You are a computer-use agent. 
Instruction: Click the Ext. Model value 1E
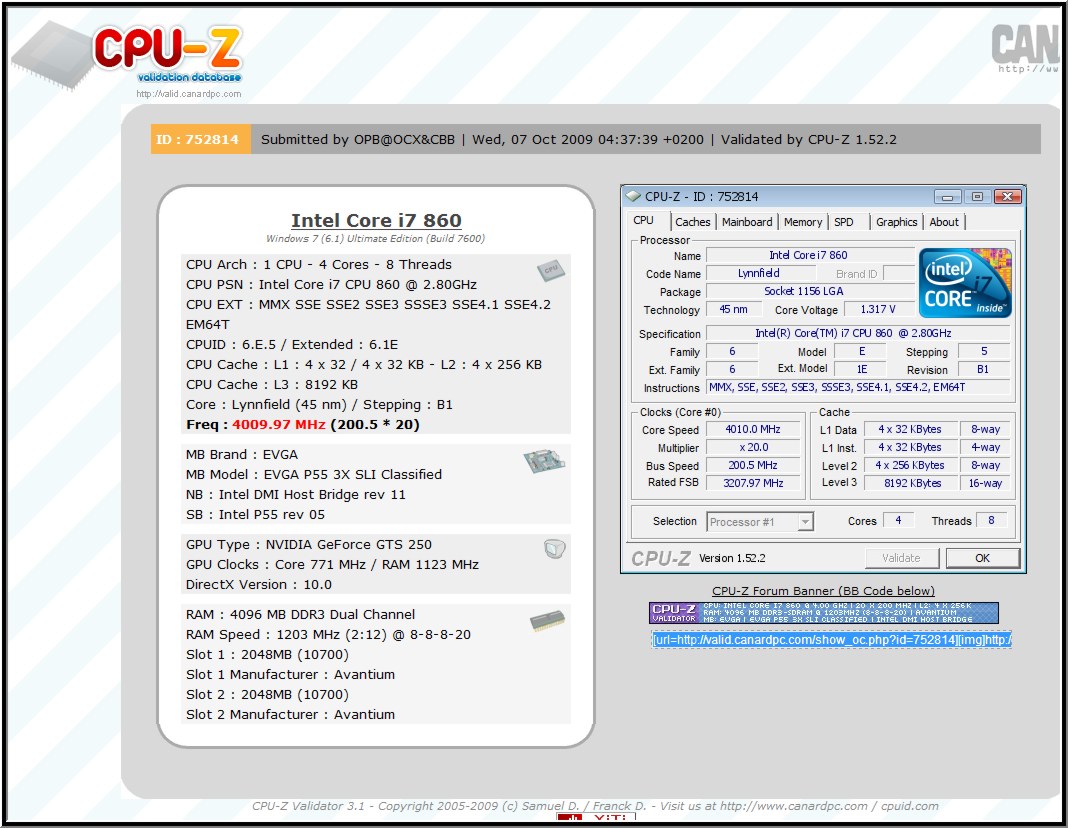(x=861, y=369)
